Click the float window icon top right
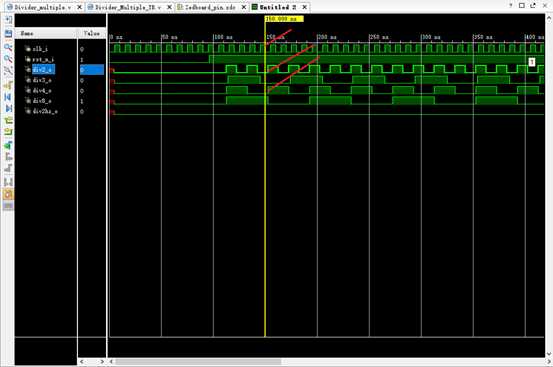Screen dimensions: 553x367 tap(533, 5)
